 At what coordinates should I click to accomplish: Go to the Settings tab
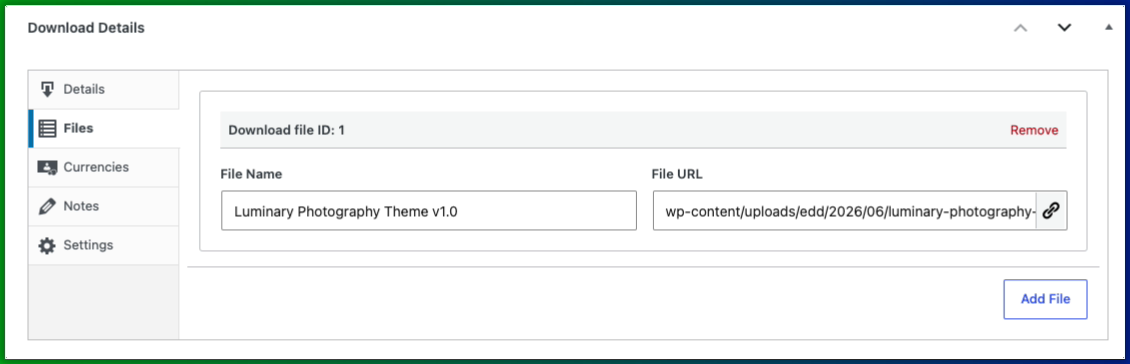coord(104,245)
